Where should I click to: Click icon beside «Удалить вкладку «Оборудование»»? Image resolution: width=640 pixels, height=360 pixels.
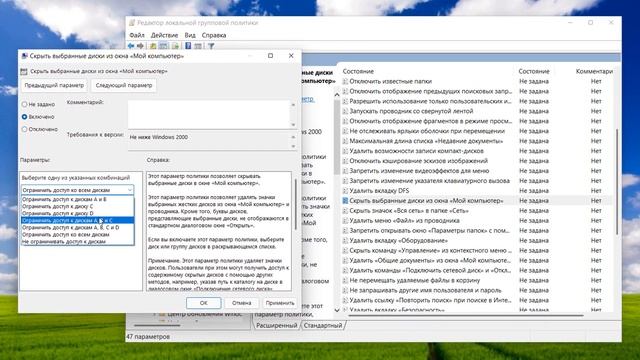345,240
